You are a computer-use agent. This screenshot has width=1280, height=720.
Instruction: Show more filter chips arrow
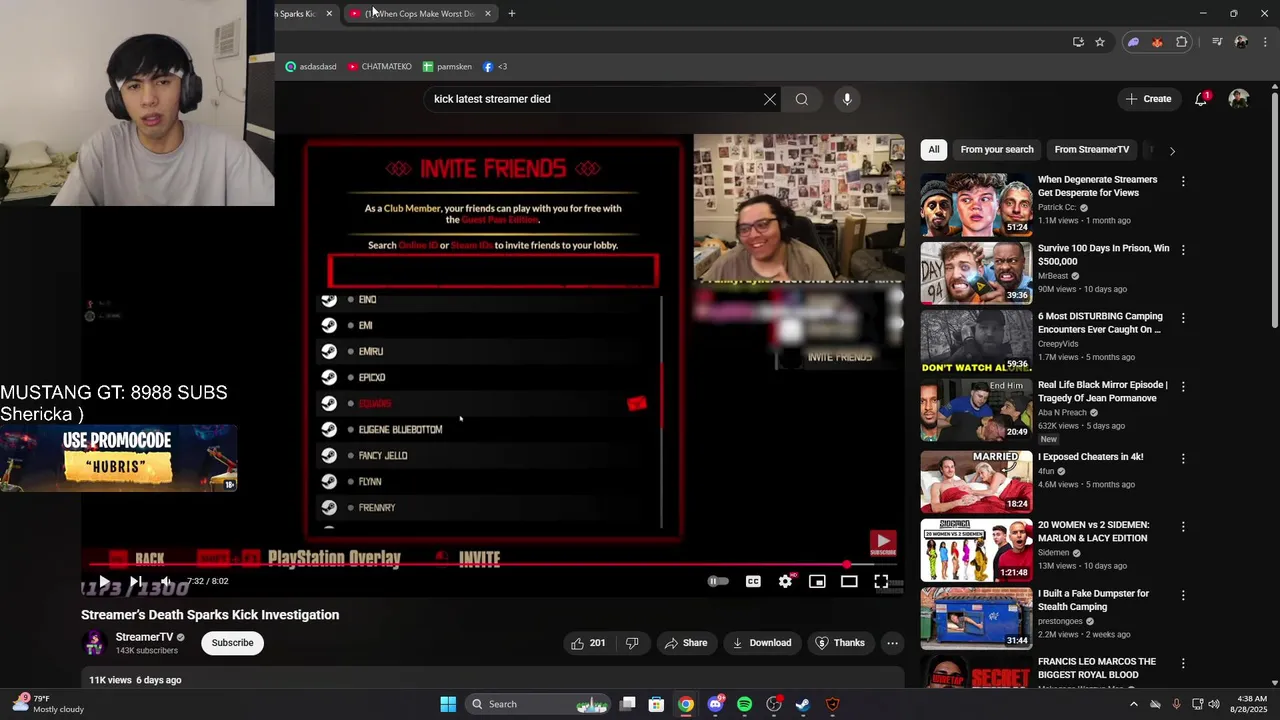coord(1172,151)
